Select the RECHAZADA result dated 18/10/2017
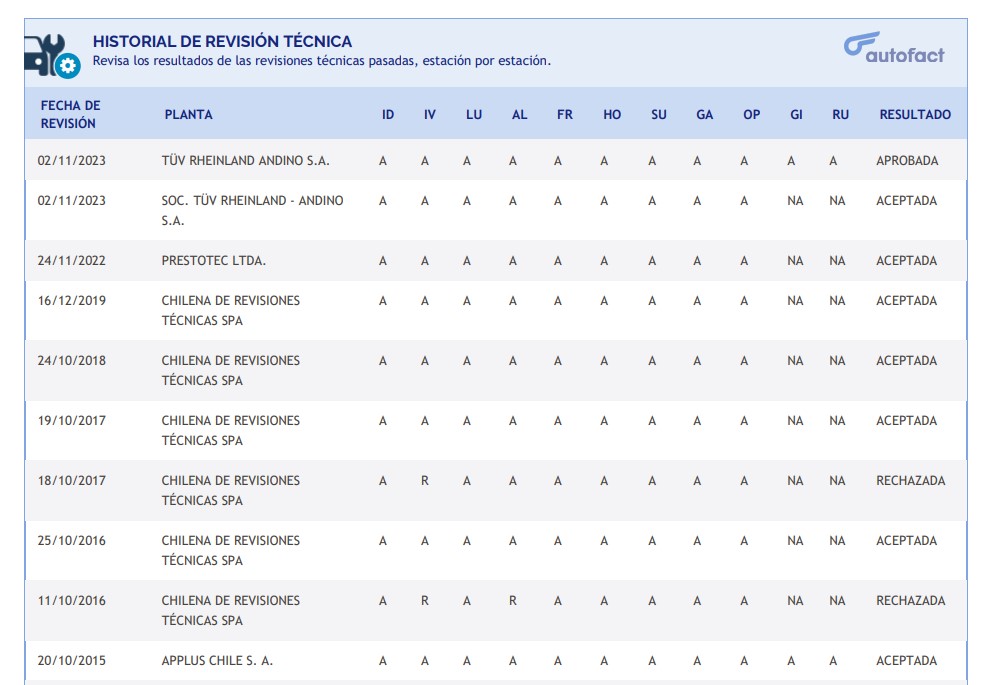Viewport: 988px width, 685px height. tap(910, 481)
